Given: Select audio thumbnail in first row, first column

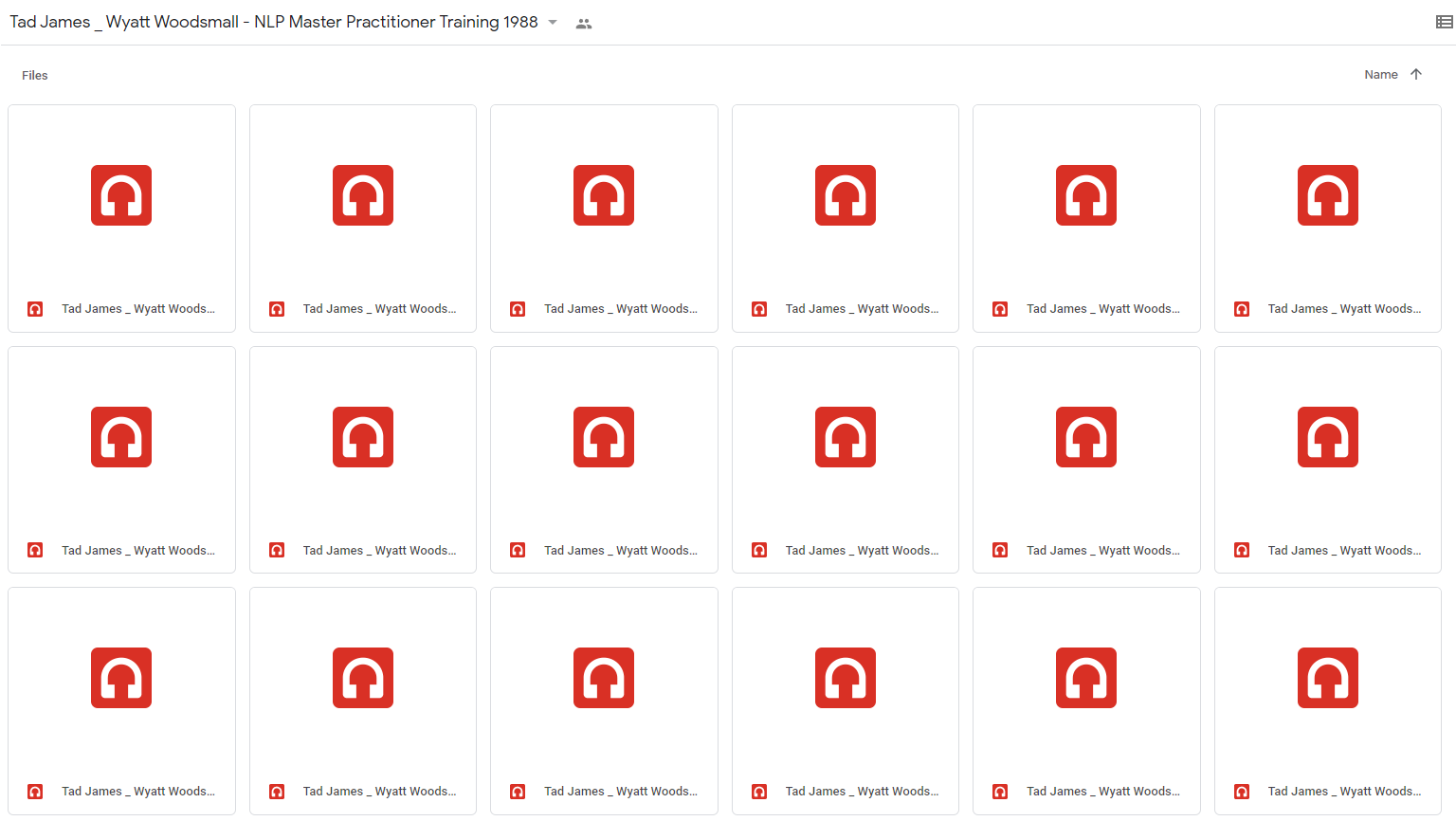Looking at the screenshot, I should pyautogui.click(x=121, y=195).
